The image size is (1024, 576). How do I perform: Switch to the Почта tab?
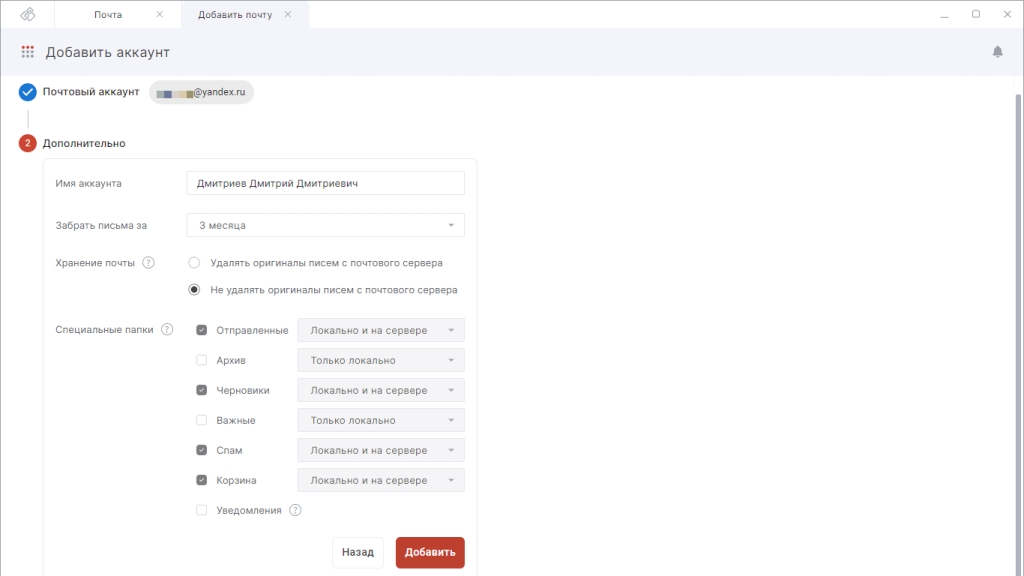108,15
